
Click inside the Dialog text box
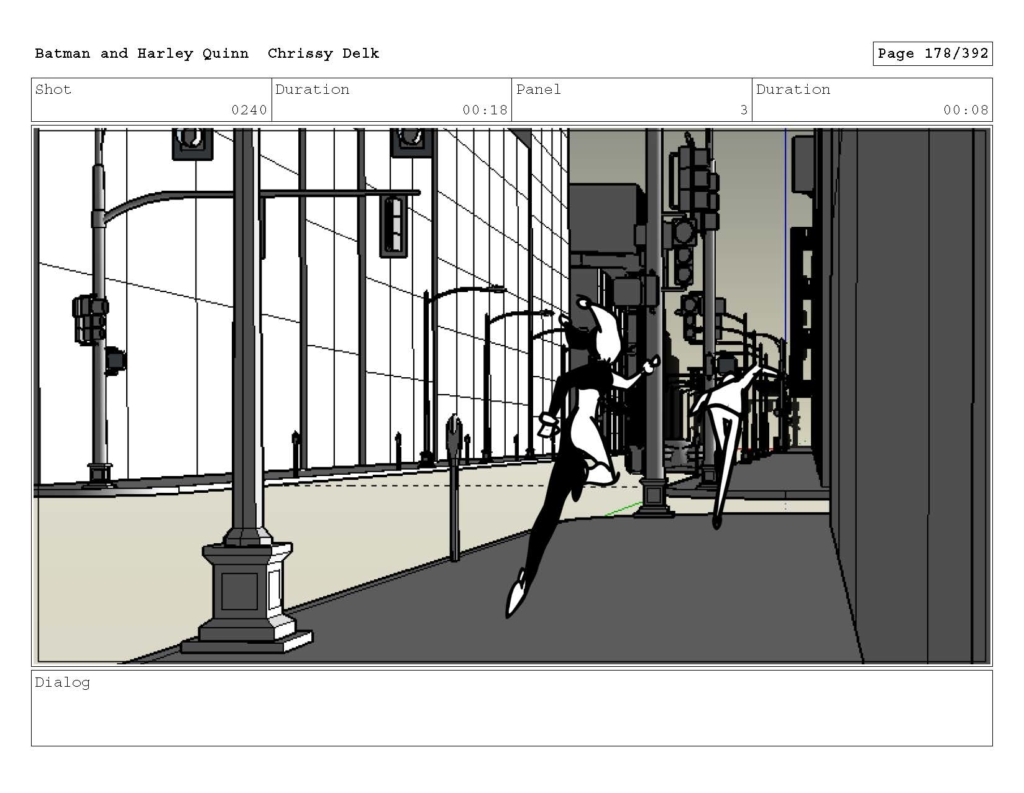(512, 708)
